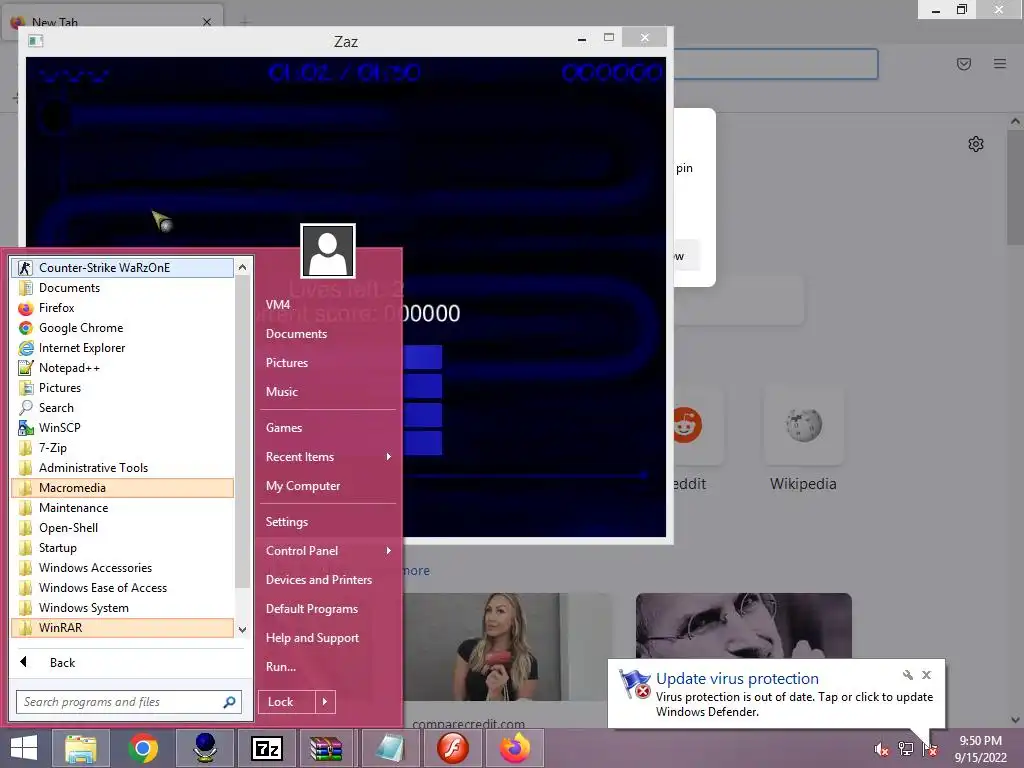Launch WinSCP from the programs list
This screenshot has width=1024, height=768.
coord(122,428)
